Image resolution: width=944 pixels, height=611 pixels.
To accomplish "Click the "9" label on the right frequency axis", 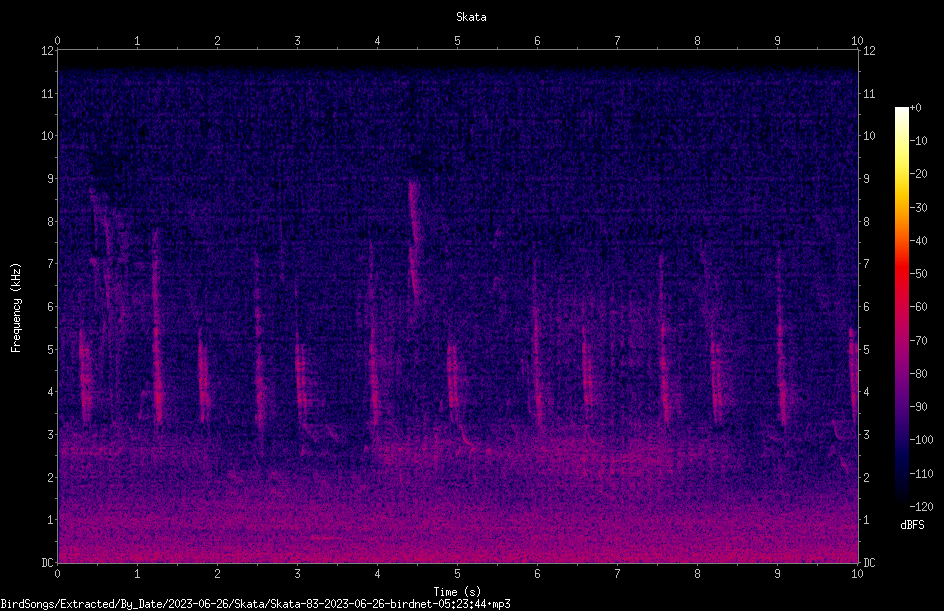I will click(x=866, y=178).
